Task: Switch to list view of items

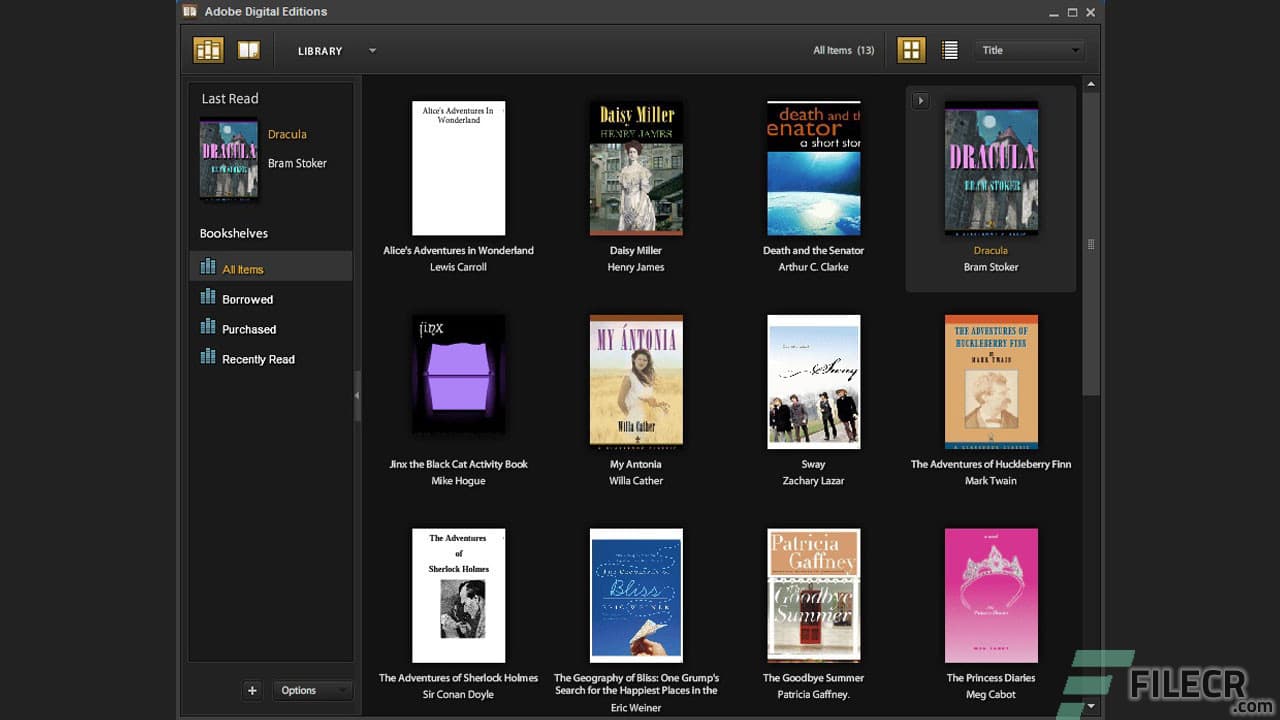Action: [x=948, y=49]
